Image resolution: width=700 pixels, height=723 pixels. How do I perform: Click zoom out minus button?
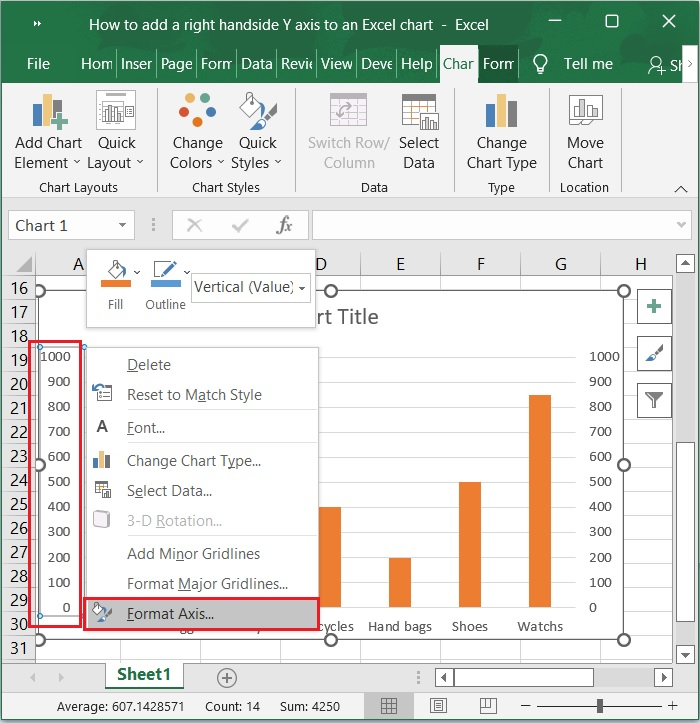[525, 705]
